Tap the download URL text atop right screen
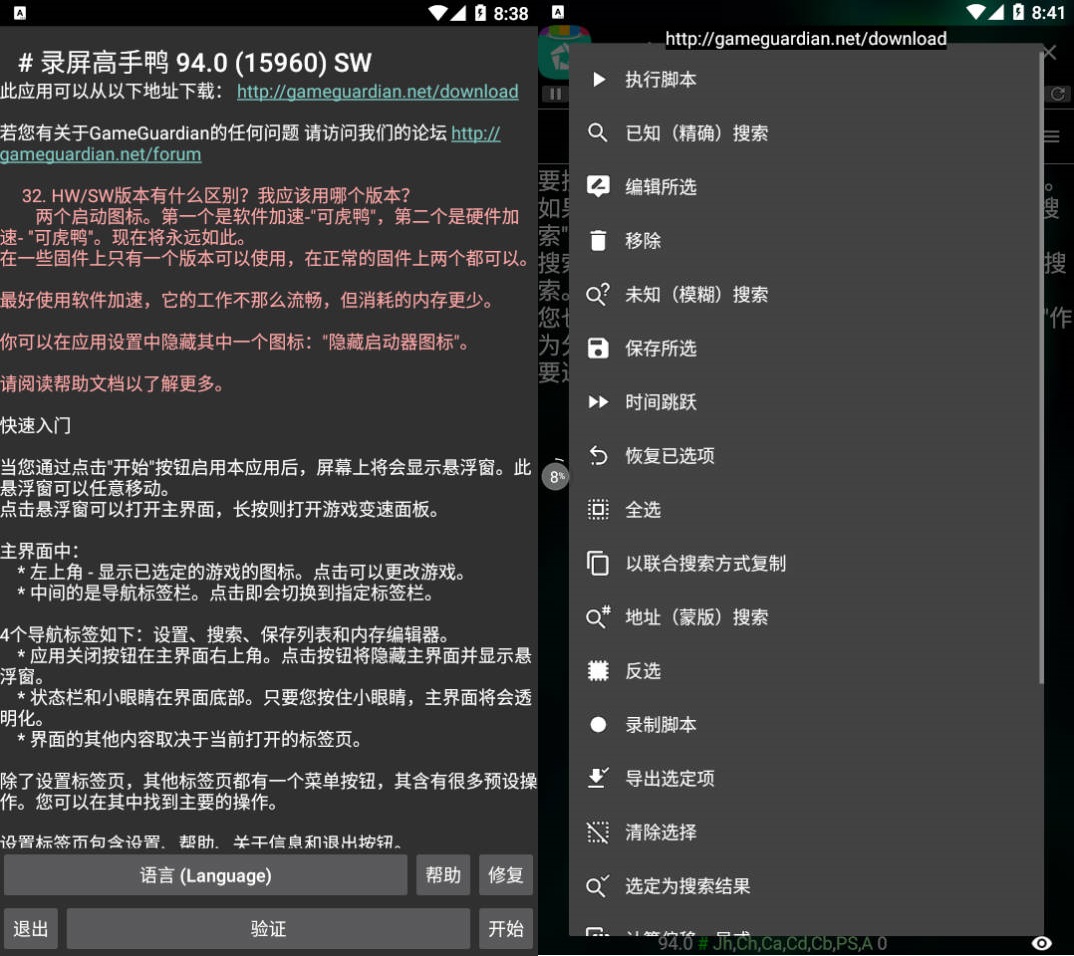 click(x=806, y=38)
